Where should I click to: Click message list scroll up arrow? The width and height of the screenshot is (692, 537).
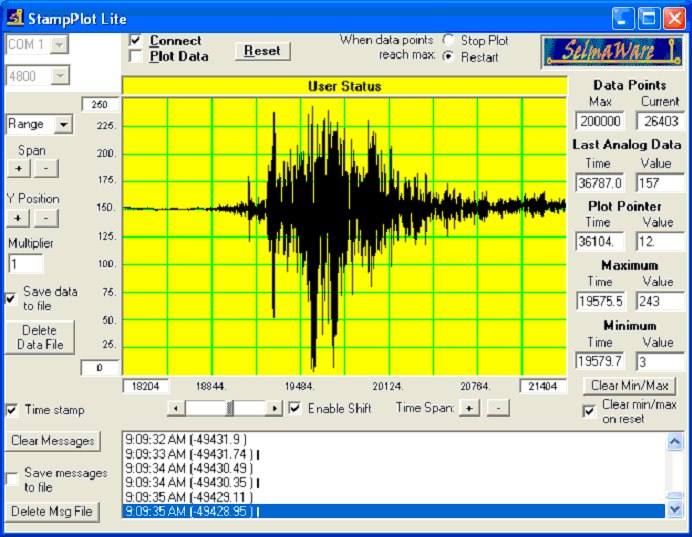[x=675, y=441]
